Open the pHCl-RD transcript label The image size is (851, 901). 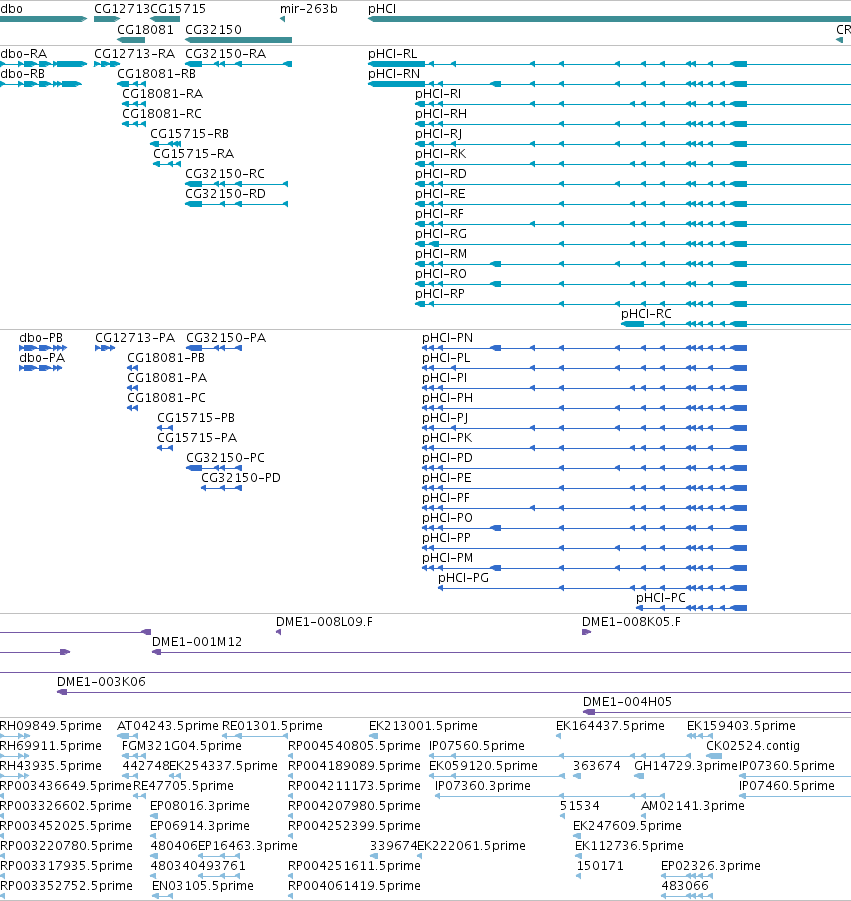pyautogui.click(x=441, y=174)
